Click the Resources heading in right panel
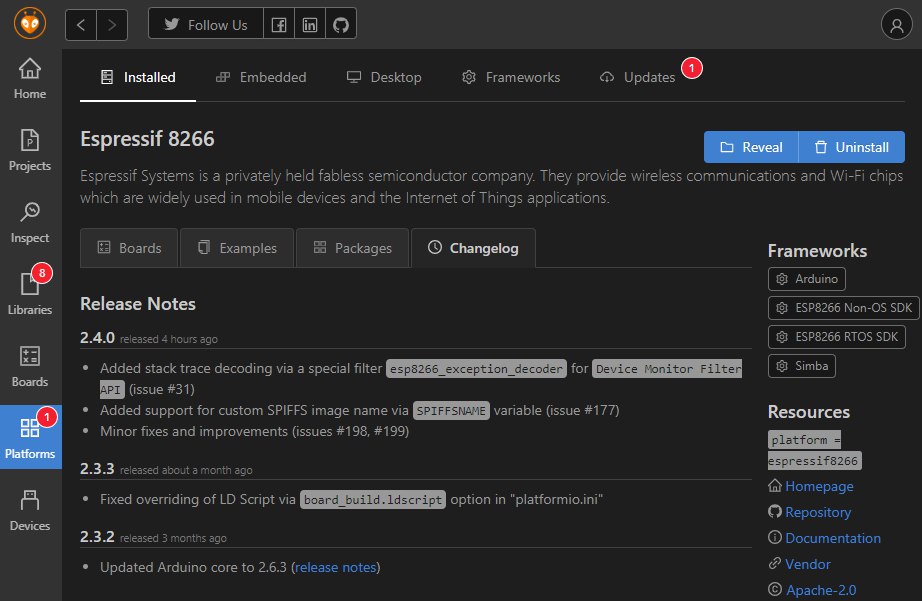The width and height of the screenshot is (922, 601). (809, 412)
